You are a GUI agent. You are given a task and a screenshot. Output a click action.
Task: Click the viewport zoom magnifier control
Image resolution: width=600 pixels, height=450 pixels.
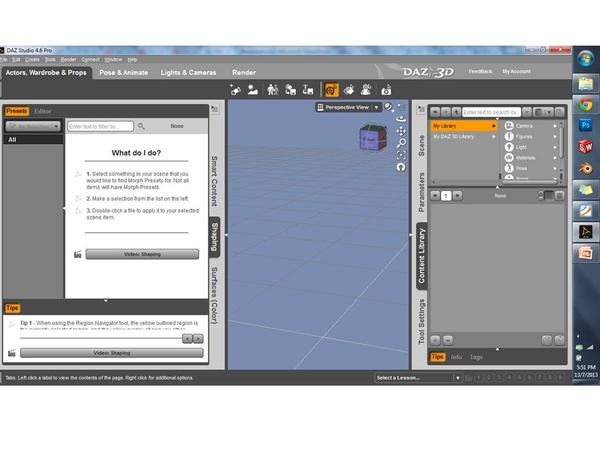click(x=401, y=143)
